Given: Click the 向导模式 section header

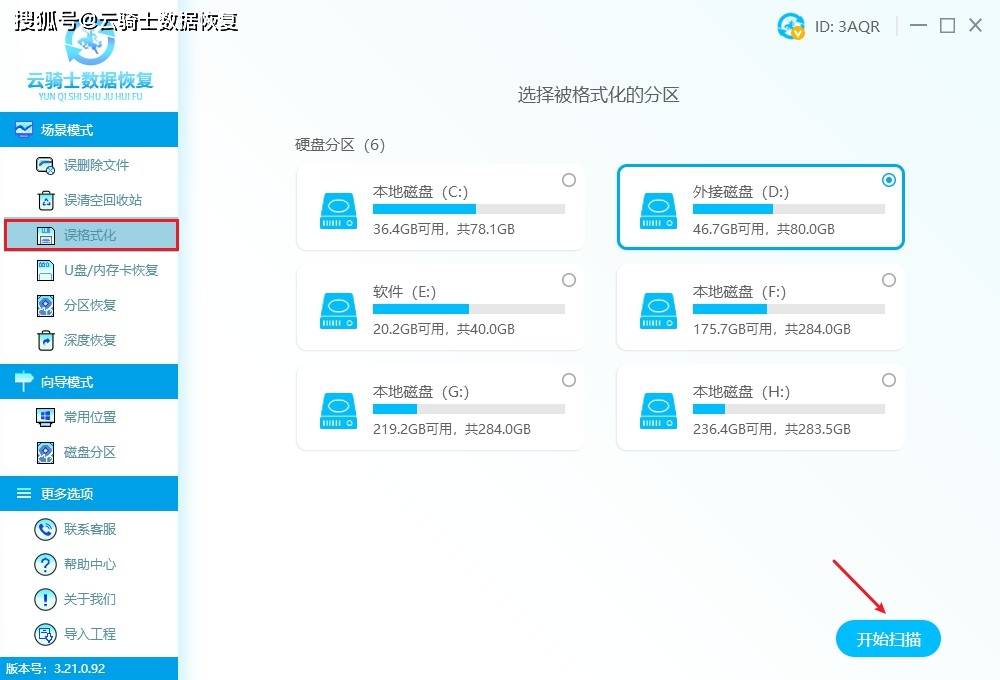Looking at the screenshot, I should [x=89, y=381].
